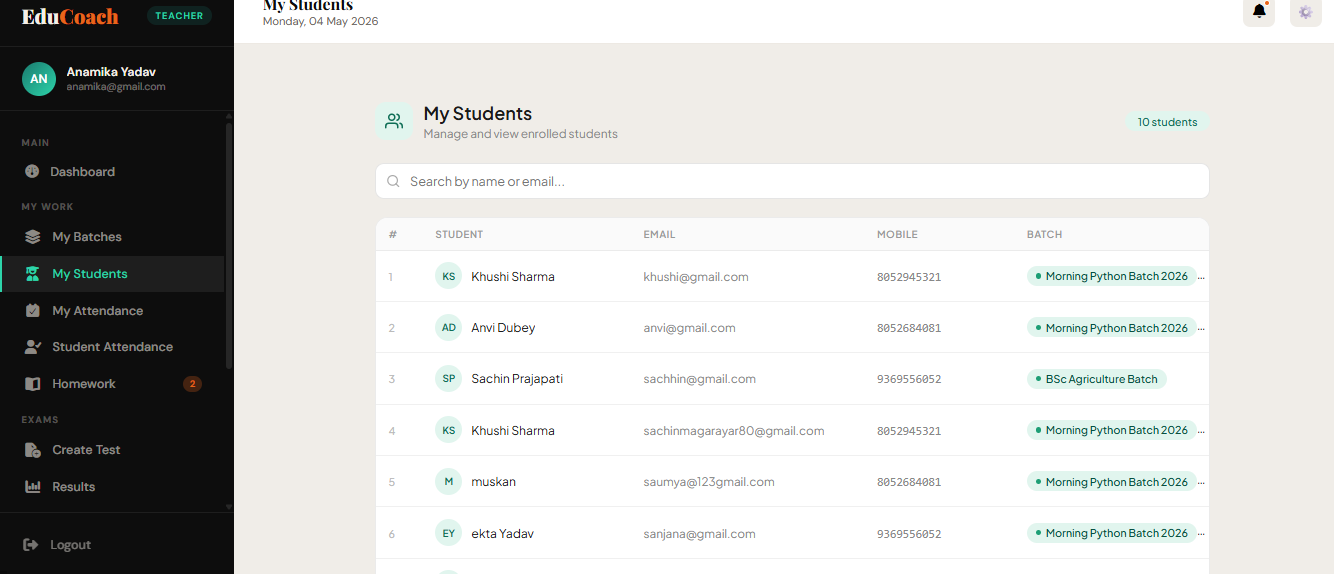Click the AN profile avatar
Viewport: 1334px width, 574px height.
(39, 79)
